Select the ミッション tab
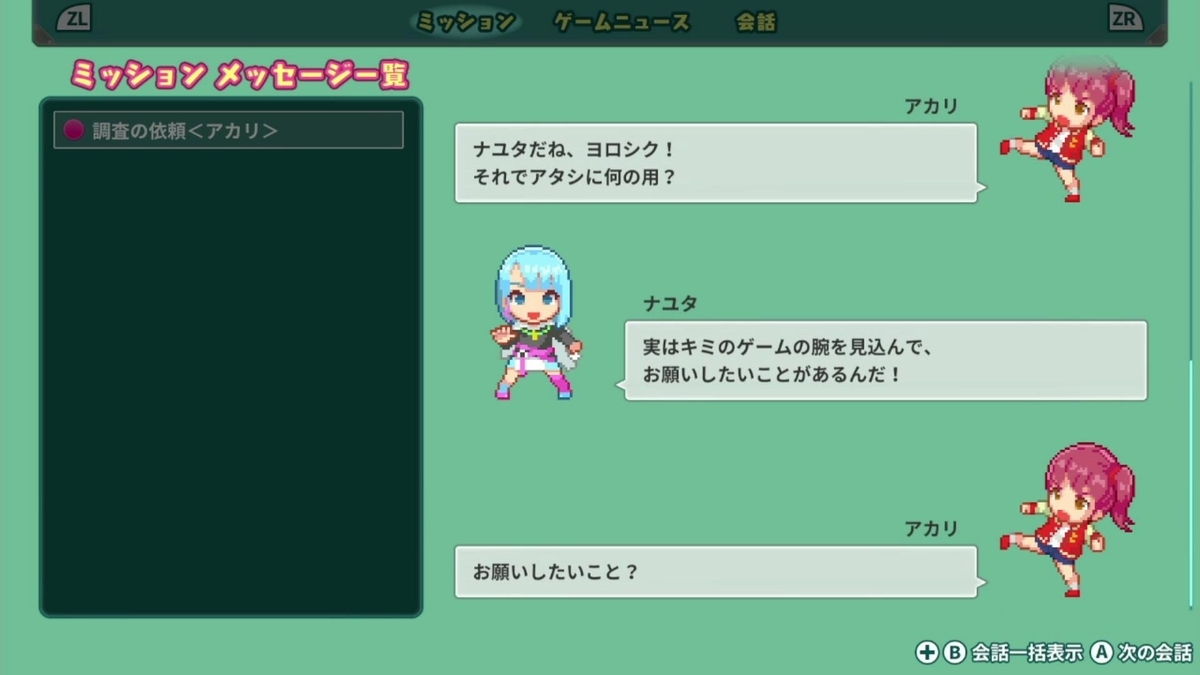 click(x=465, y=22)
